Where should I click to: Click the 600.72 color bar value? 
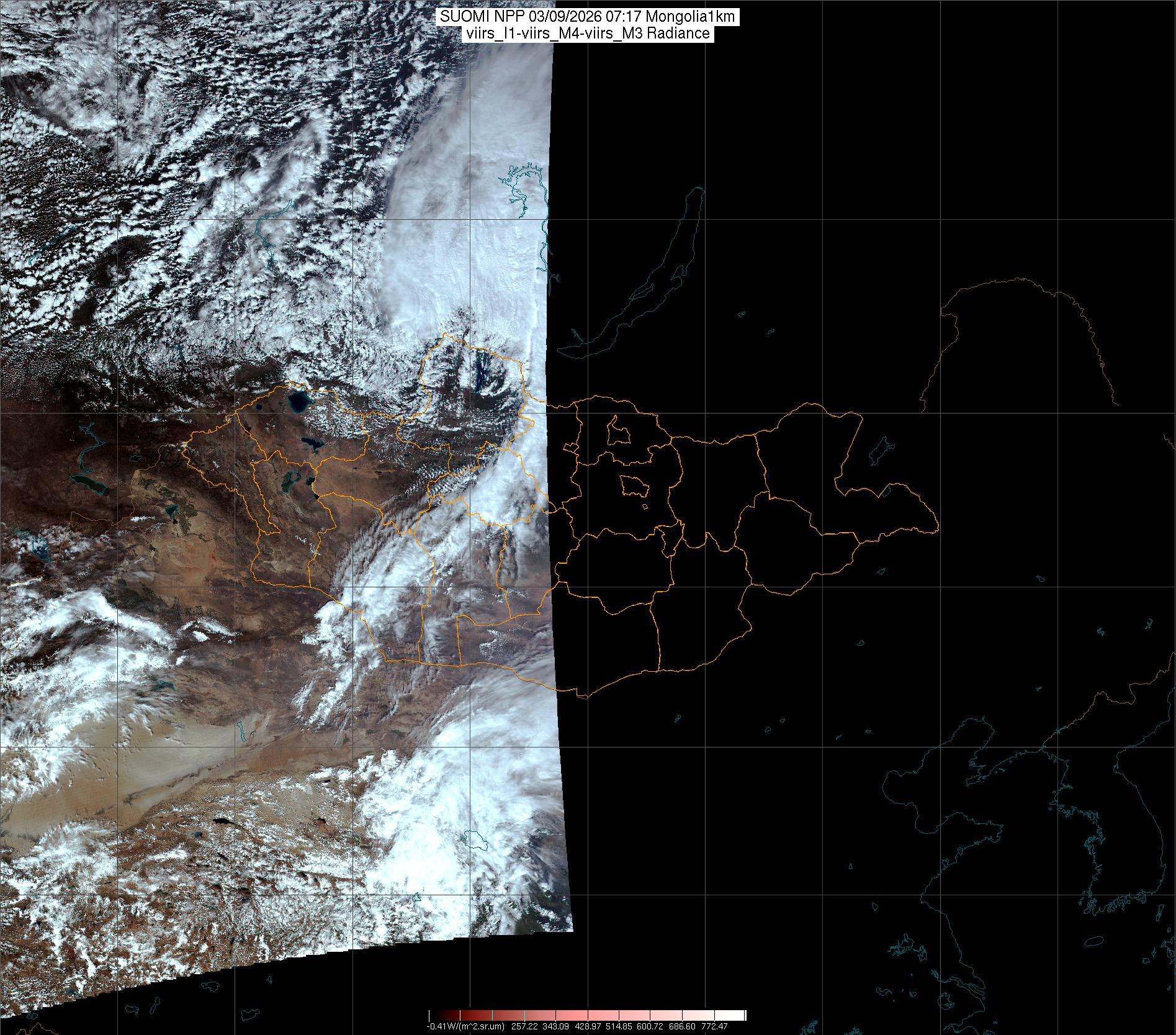[650, 1026]
